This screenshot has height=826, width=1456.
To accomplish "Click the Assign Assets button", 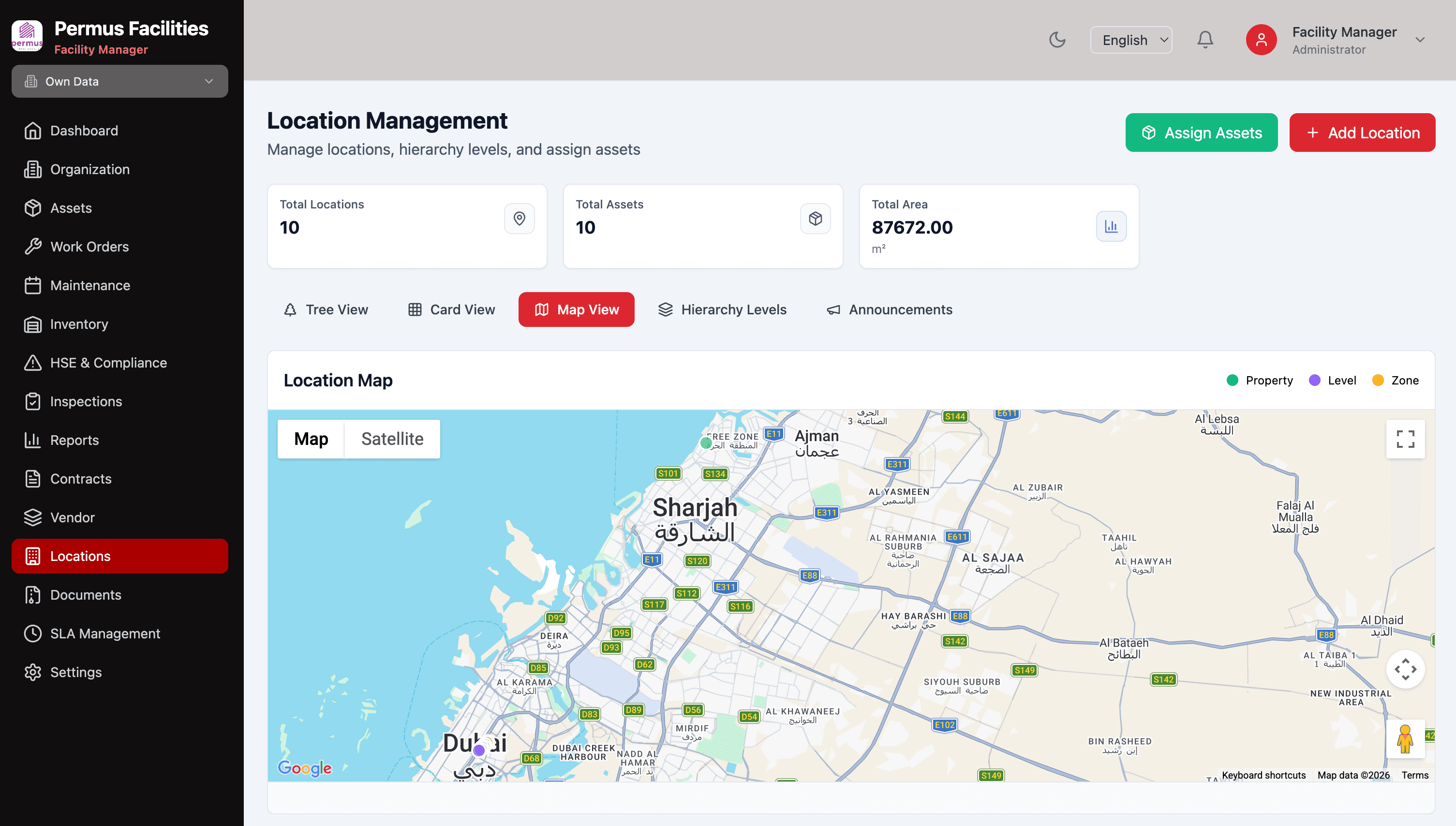I will pos(1201,132).
